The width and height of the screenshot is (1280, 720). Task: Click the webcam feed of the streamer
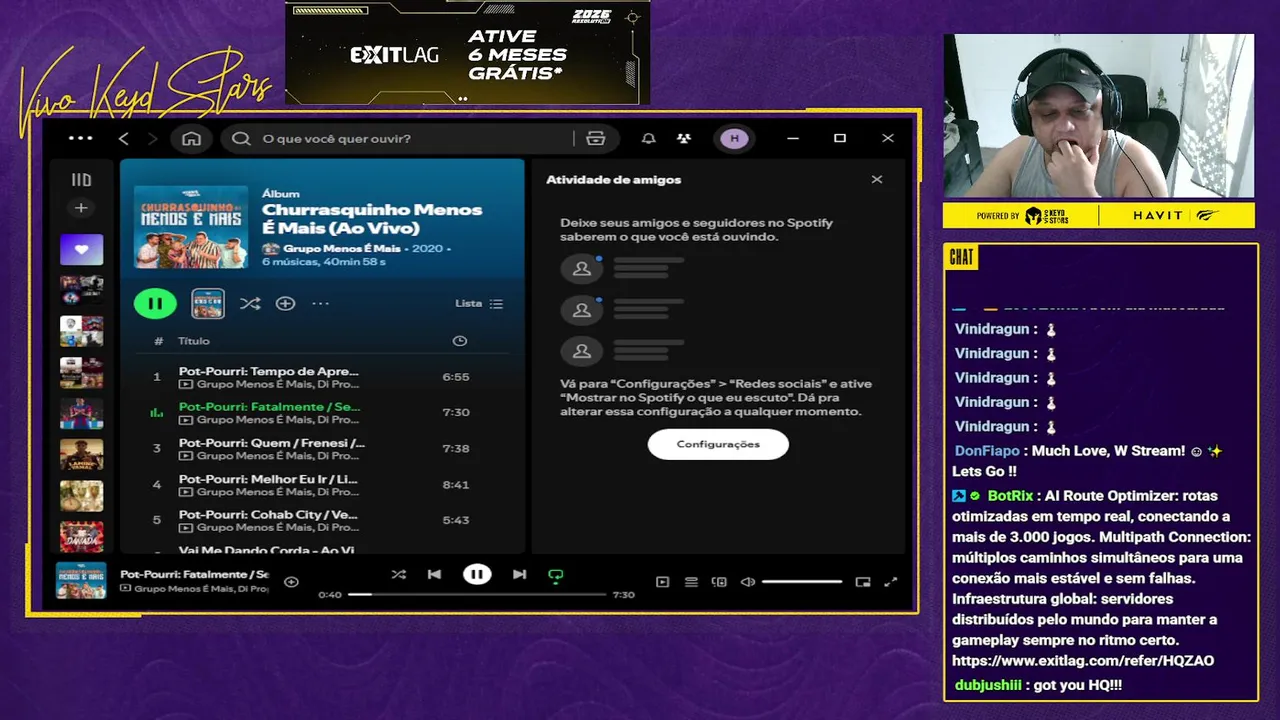(1099, 116)
